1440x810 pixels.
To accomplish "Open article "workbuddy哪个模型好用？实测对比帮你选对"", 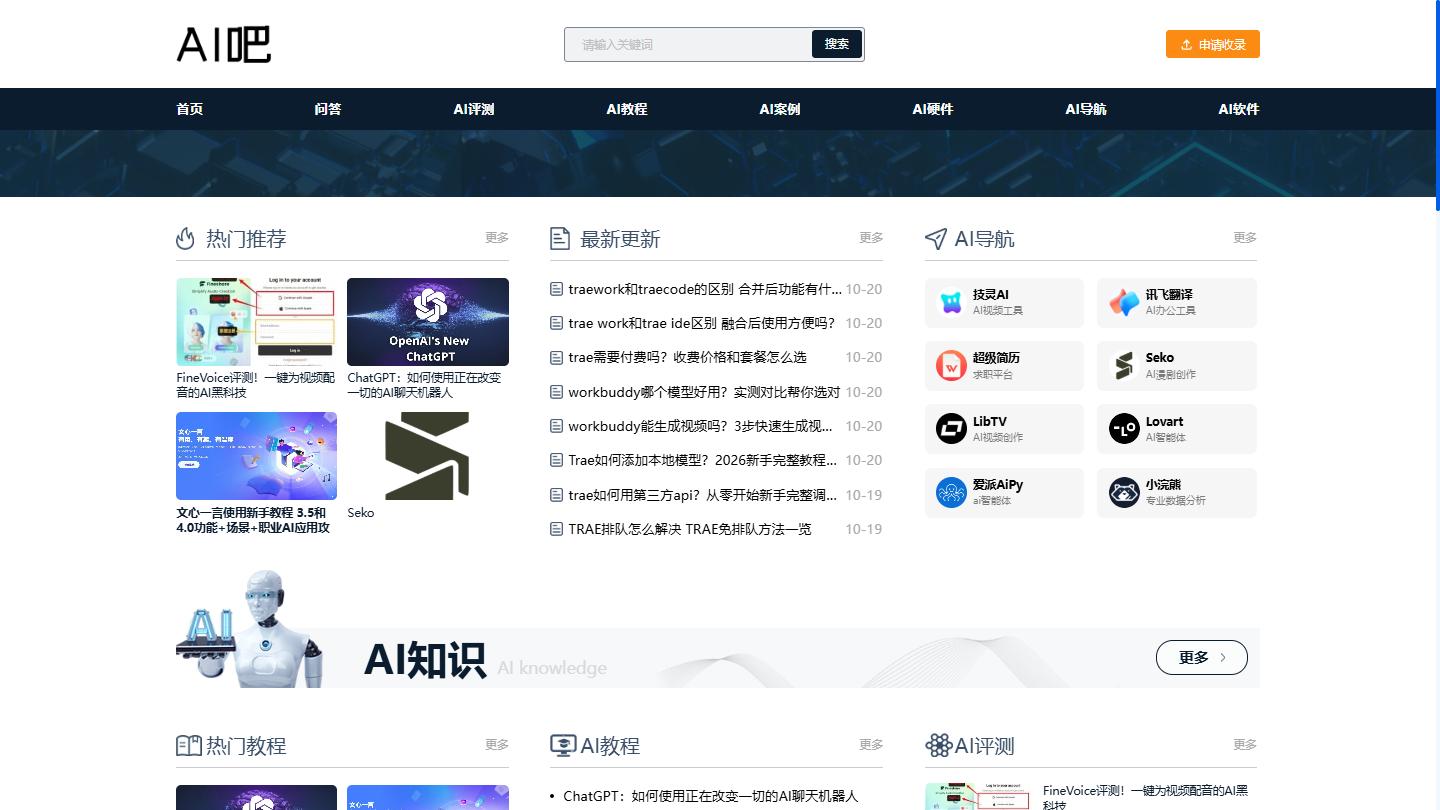I will [704, 392].
